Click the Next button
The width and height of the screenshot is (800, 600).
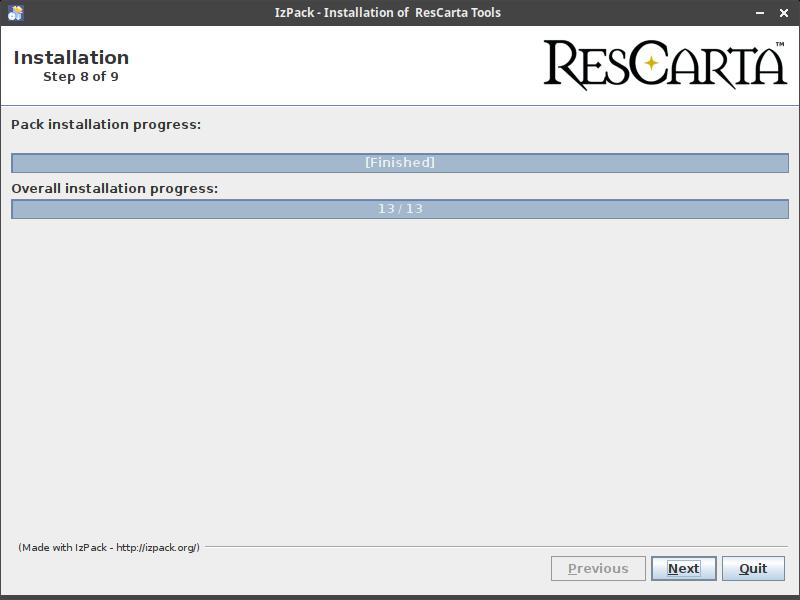click(x=684, y=568)
